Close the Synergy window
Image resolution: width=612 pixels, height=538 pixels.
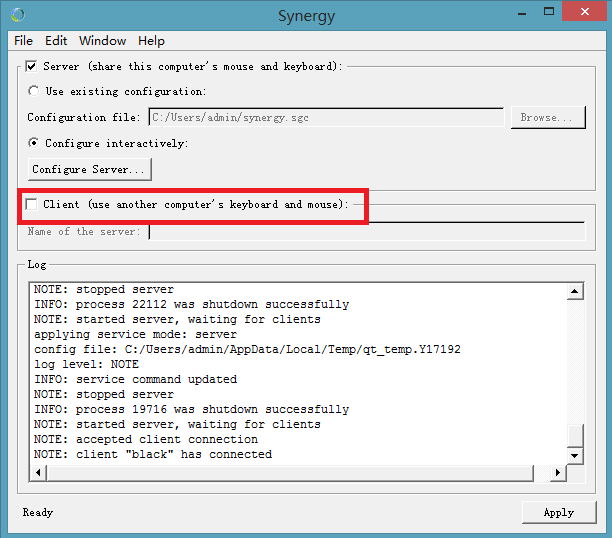[x=585, y=12]
